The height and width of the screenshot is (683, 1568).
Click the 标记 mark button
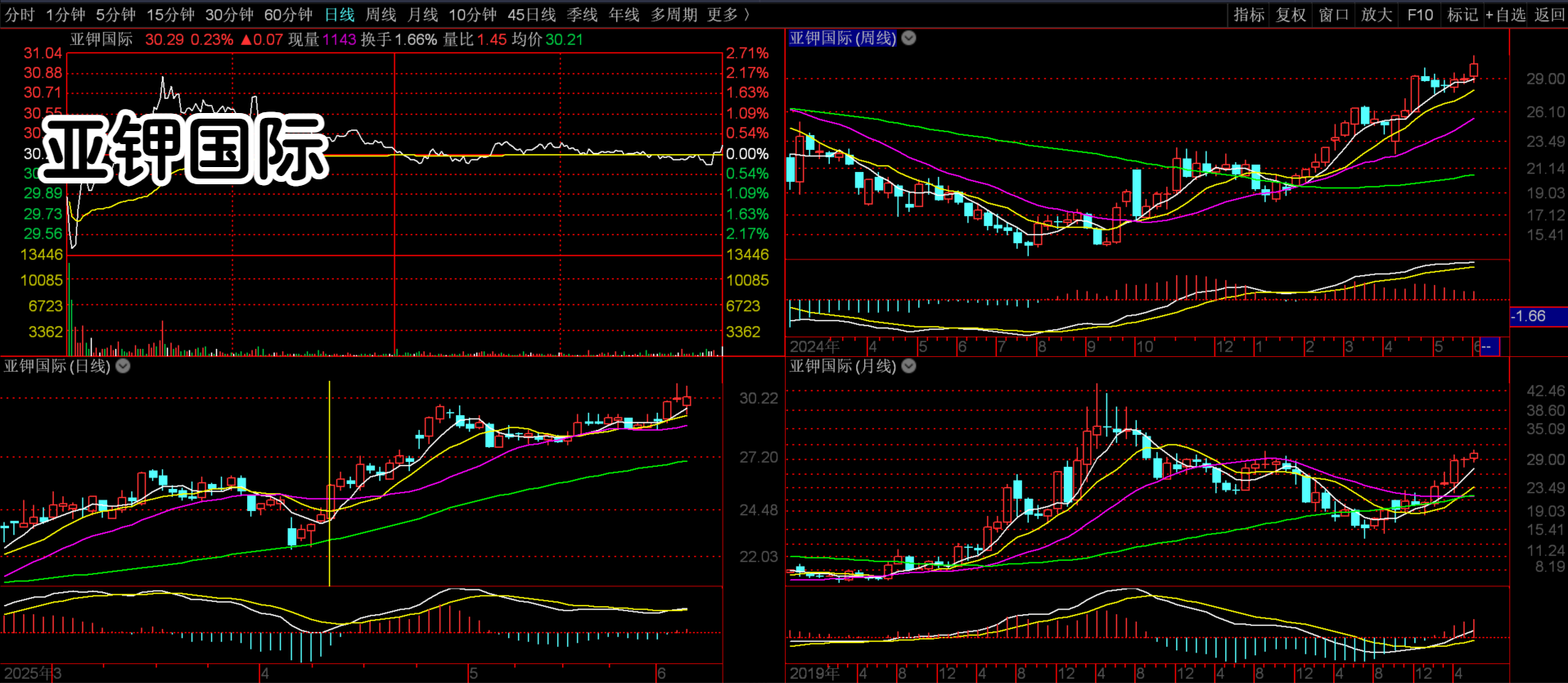(x=1462, y=15)
